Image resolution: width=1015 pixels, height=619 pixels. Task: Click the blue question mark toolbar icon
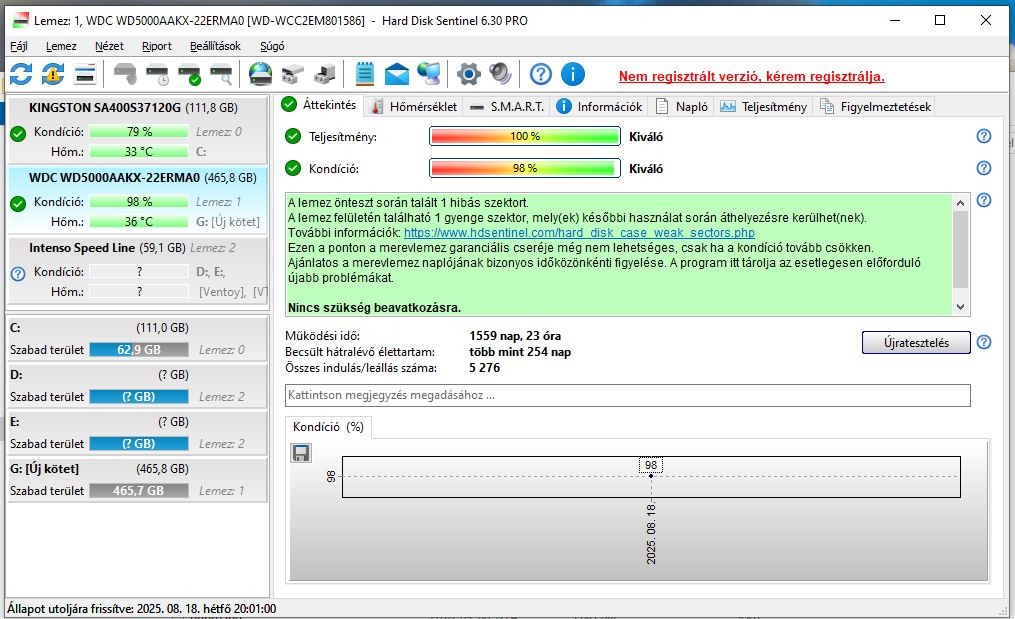[541, 74]
